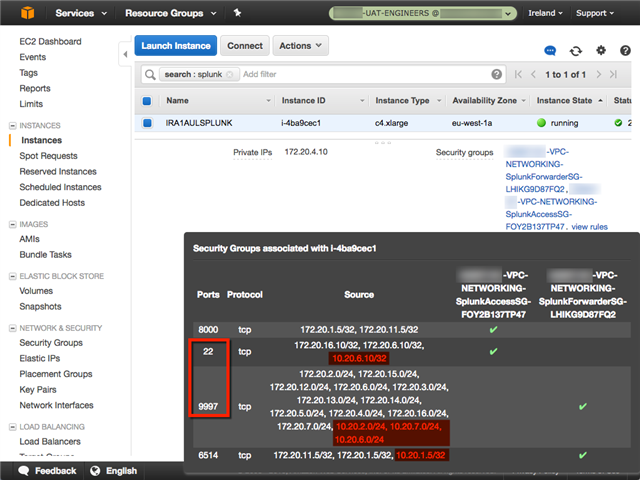
Task: Open Reports in sidebar
Action: pyautogui.click(x=35, y=88)
